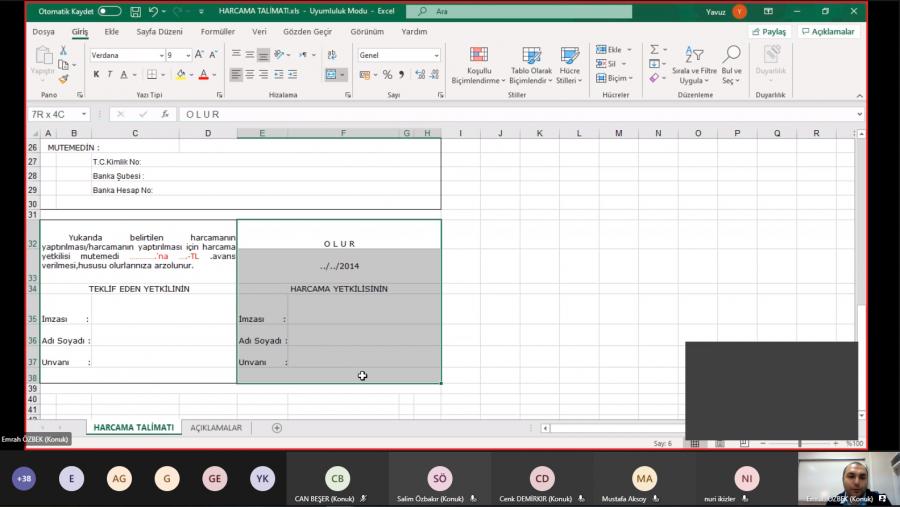Click the Save icon in title bar
This screenshot has height=507, width=900.
[133, 11]
